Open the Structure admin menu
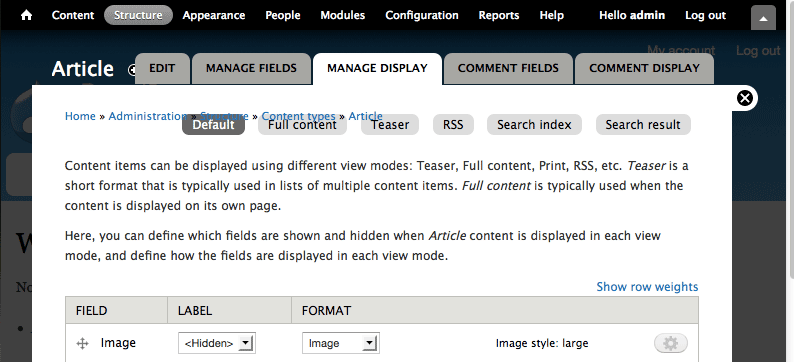Screen dimensions: 794x362 point(138,15)
